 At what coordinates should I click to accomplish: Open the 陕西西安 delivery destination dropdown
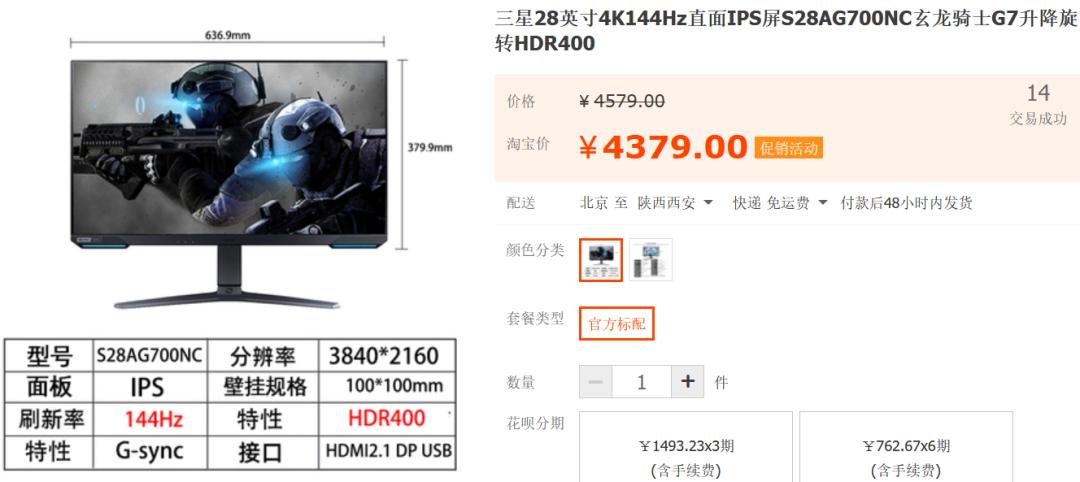click(x=675, y=203)
